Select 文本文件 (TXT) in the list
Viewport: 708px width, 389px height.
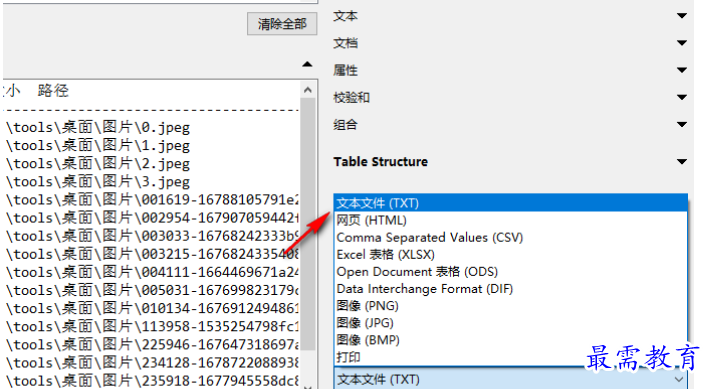pos(510,203)
